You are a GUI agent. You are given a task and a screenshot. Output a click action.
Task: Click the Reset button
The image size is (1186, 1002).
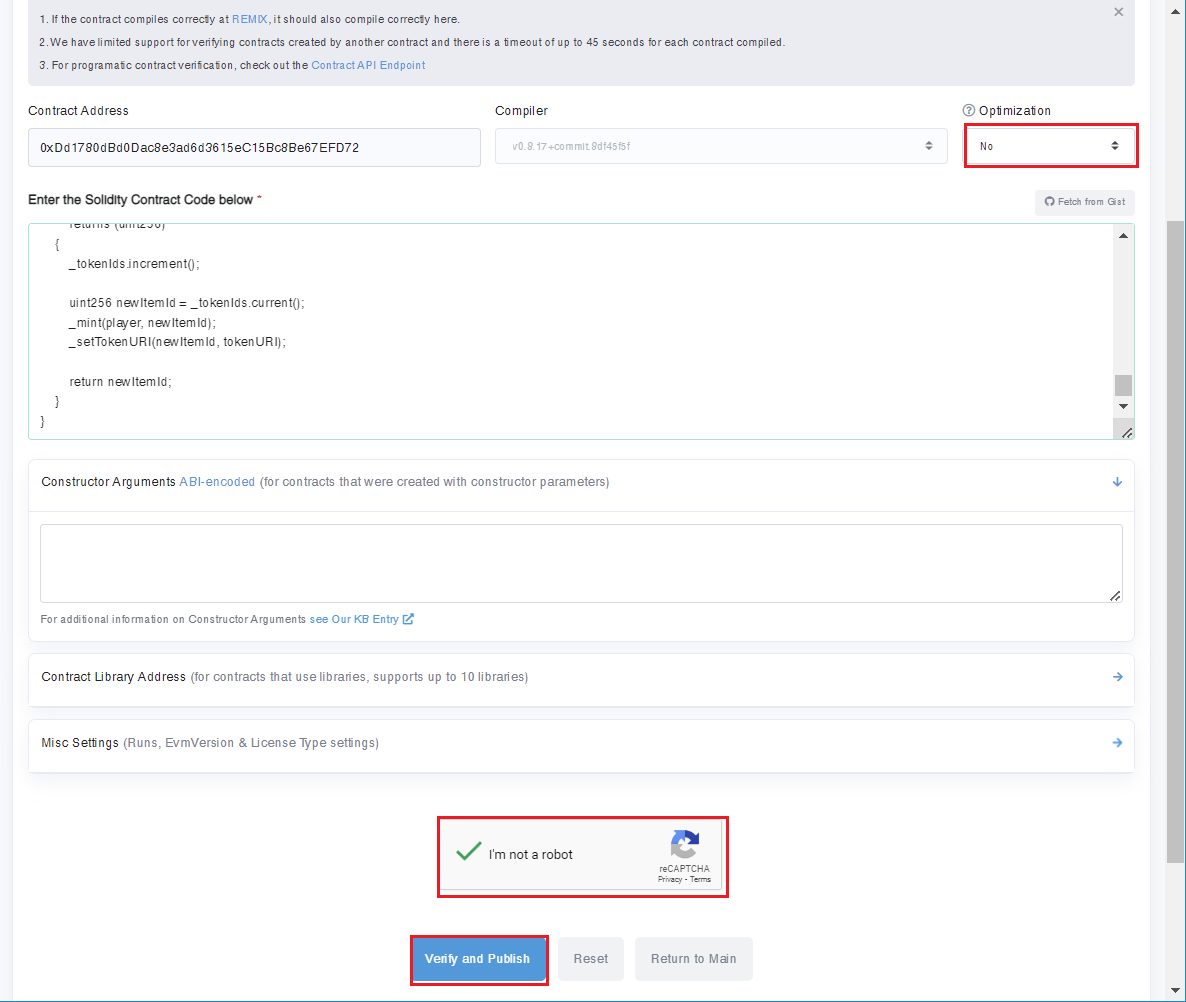point(590,959)
